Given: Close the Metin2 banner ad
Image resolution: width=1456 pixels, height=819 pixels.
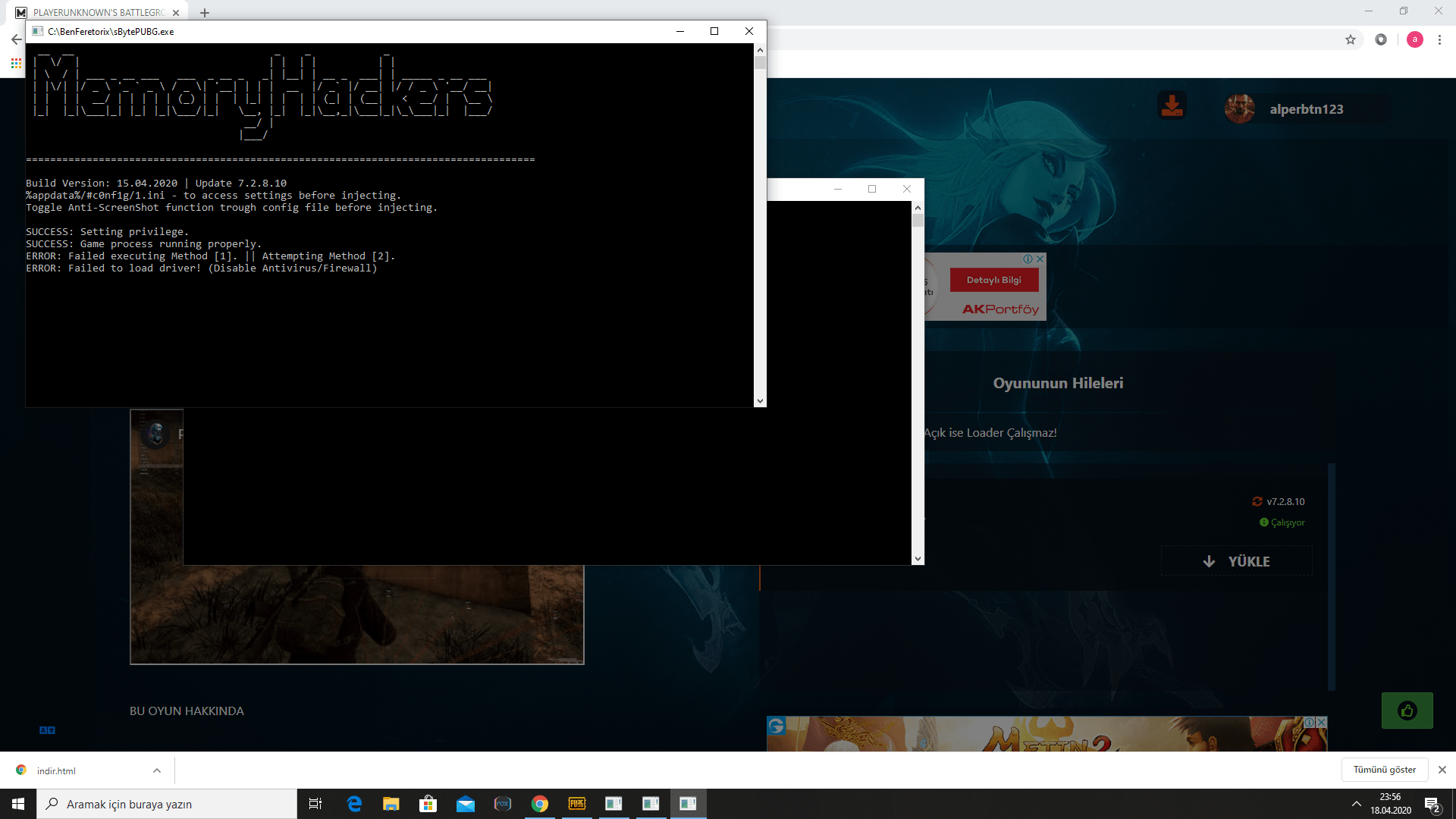Looking at the screenshot, I should [x=1322, y=723].
